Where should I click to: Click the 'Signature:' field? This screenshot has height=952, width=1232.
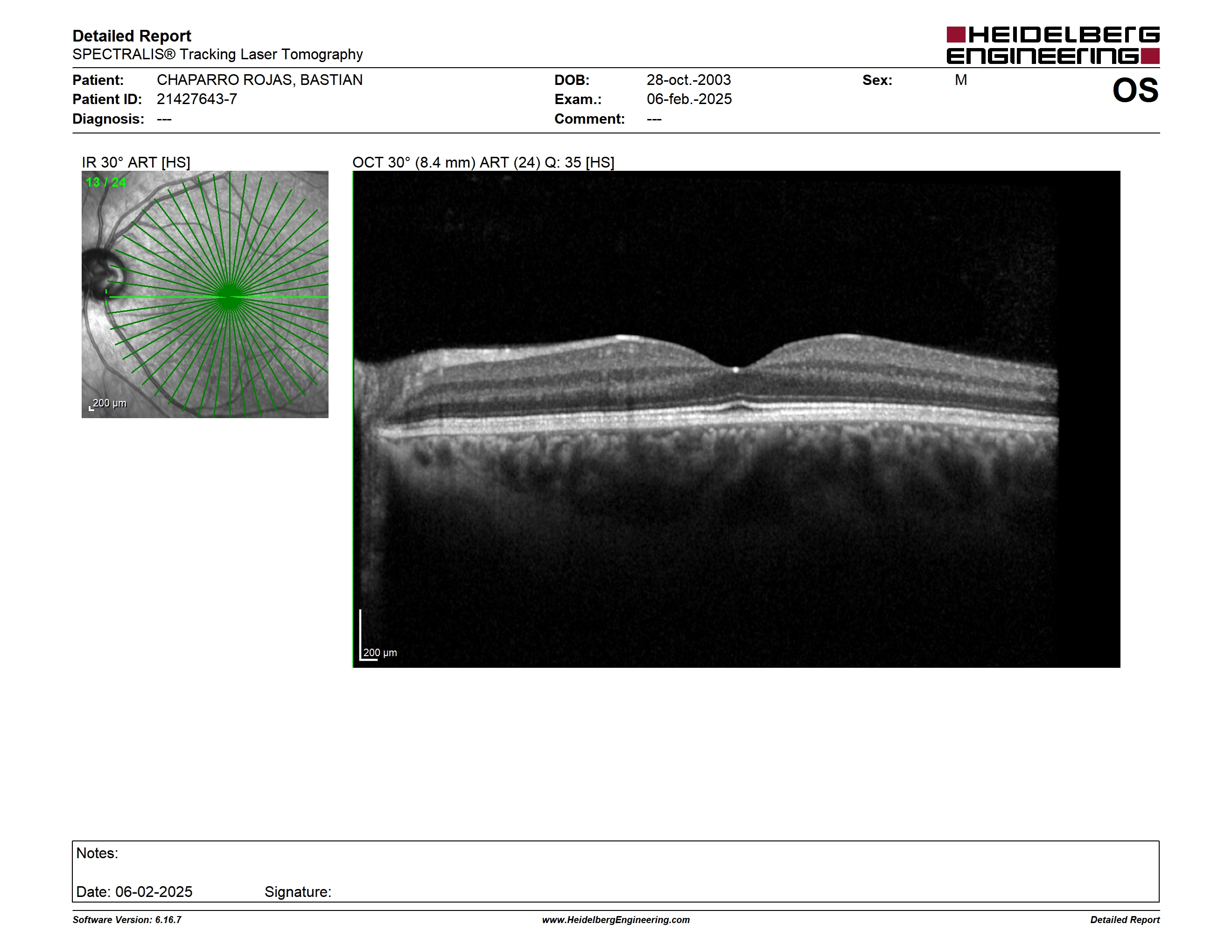298,892
